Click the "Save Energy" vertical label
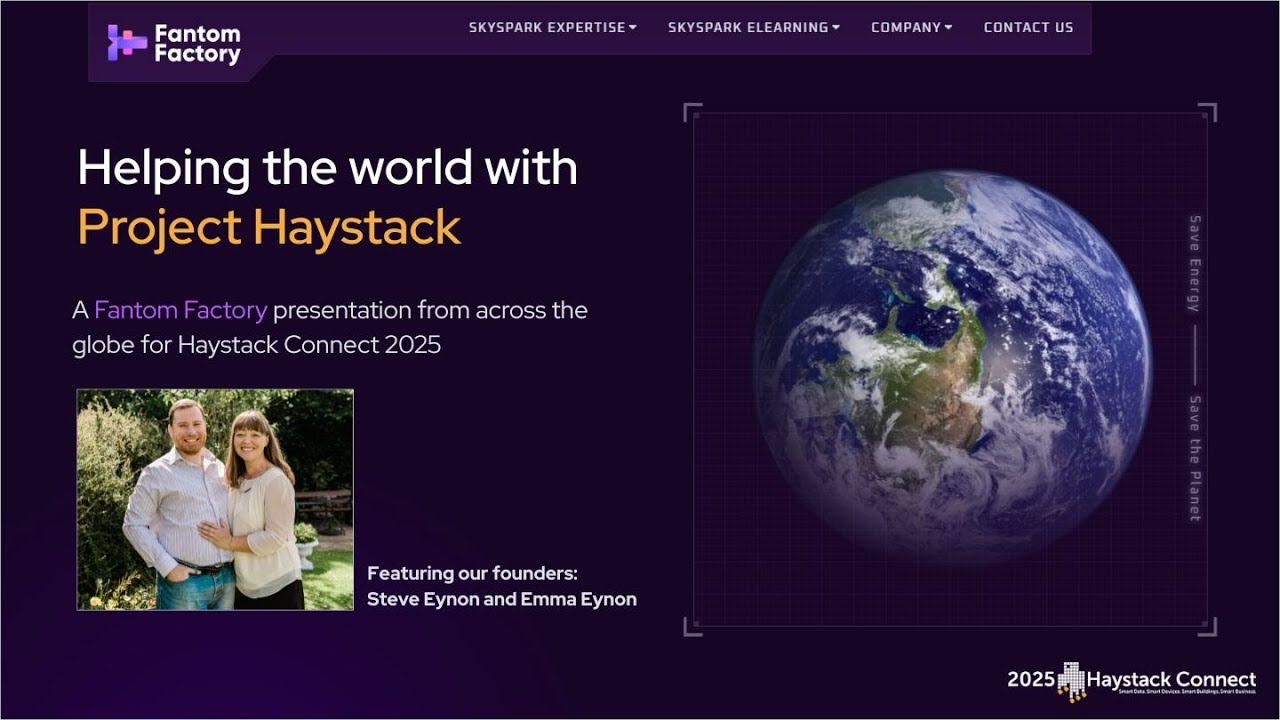Viewport: 1280px width, 720px height. 1194,263
